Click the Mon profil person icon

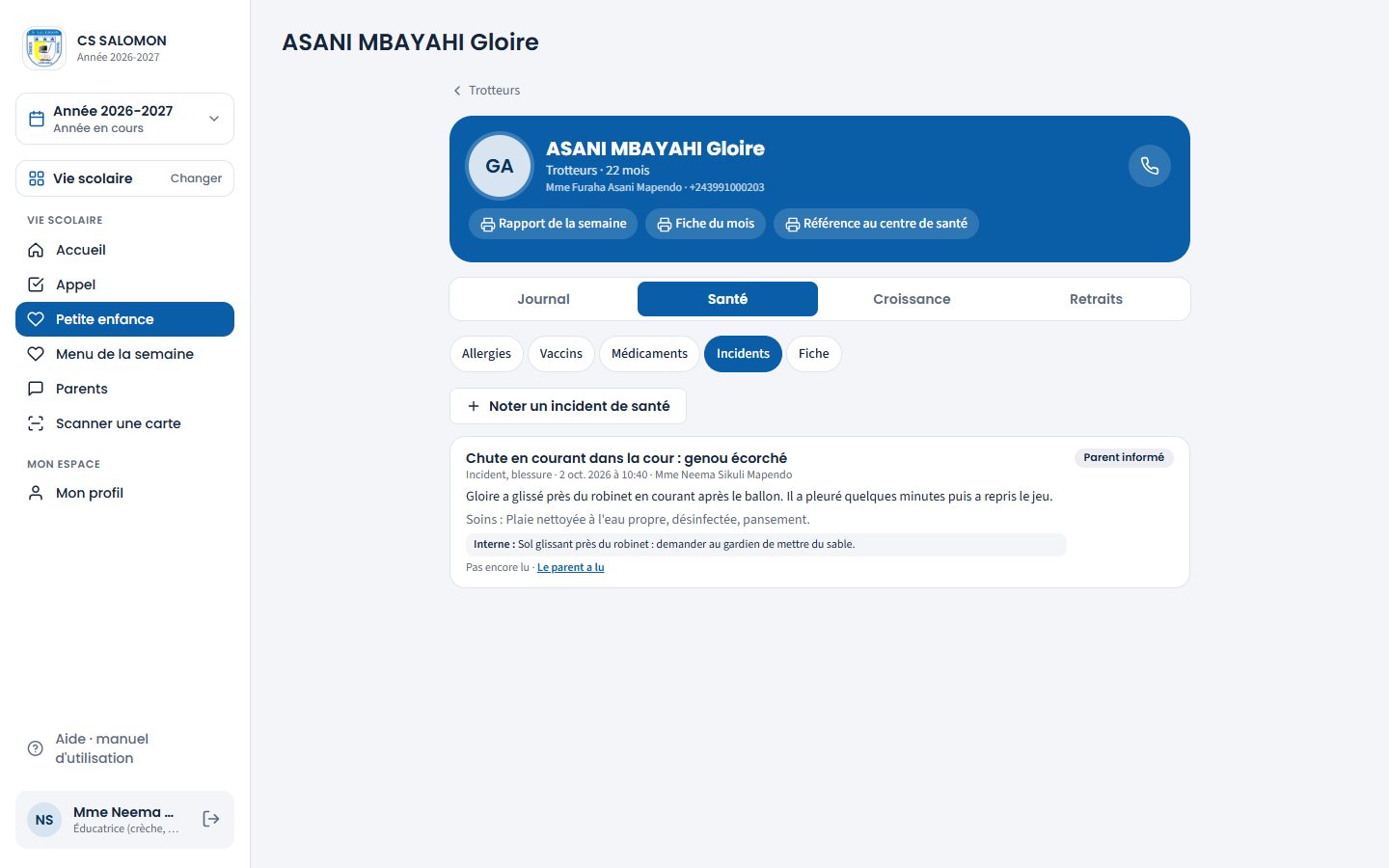(36, 493)
